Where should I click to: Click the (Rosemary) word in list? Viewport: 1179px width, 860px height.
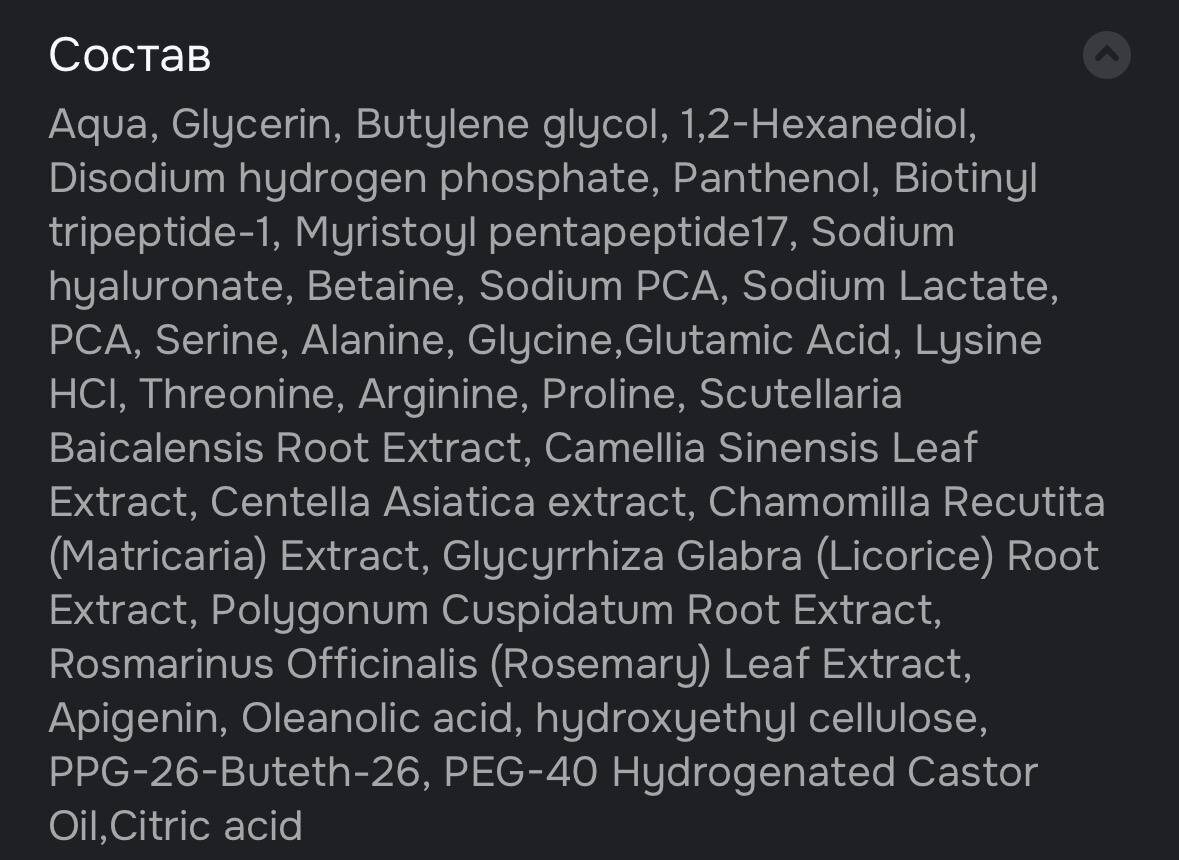(x=600, y=665)
